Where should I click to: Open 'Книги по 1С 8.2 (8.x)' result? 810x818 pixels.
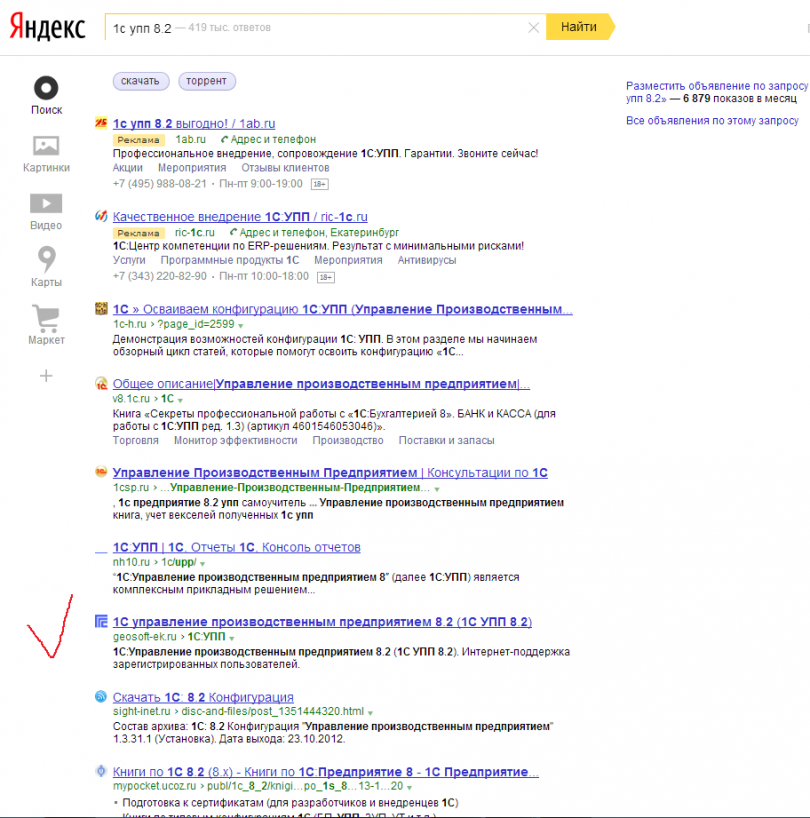[x=325, y=772]
